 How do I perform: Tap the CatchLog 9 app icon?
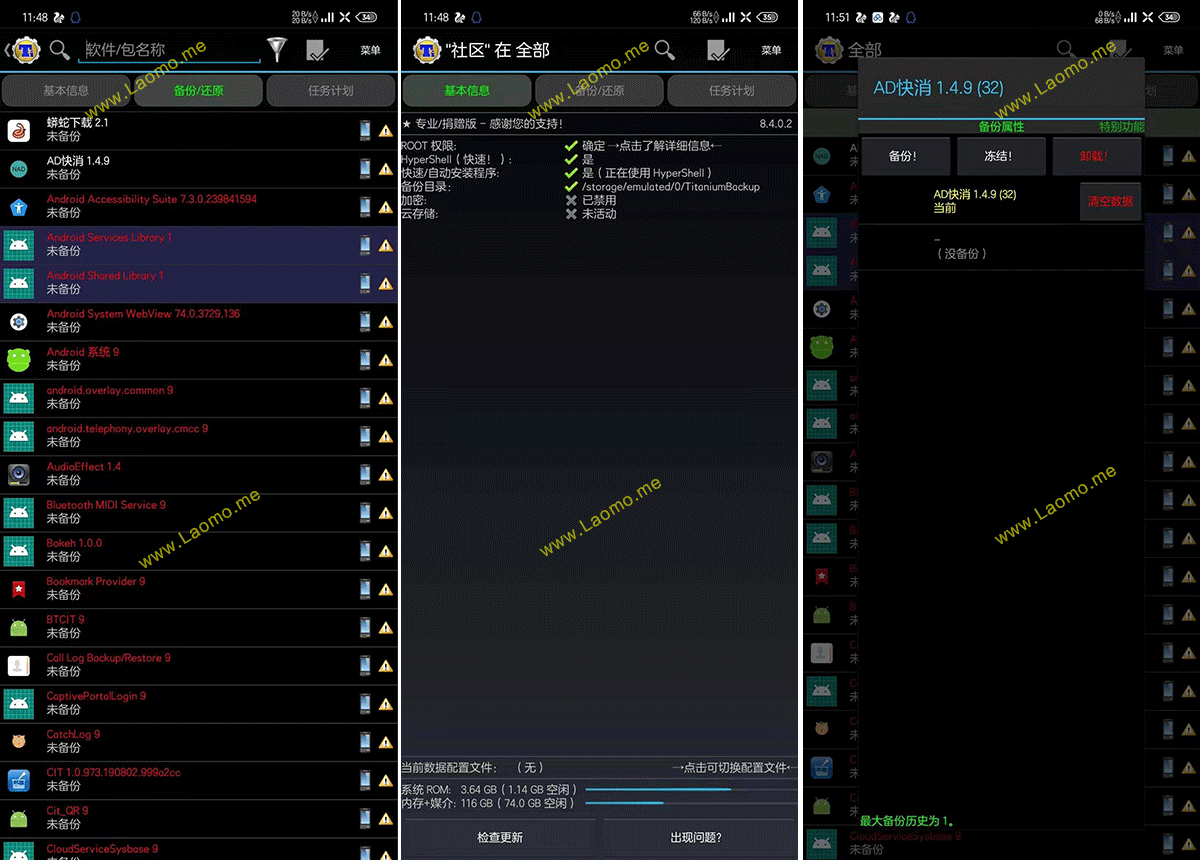[18, 742]
